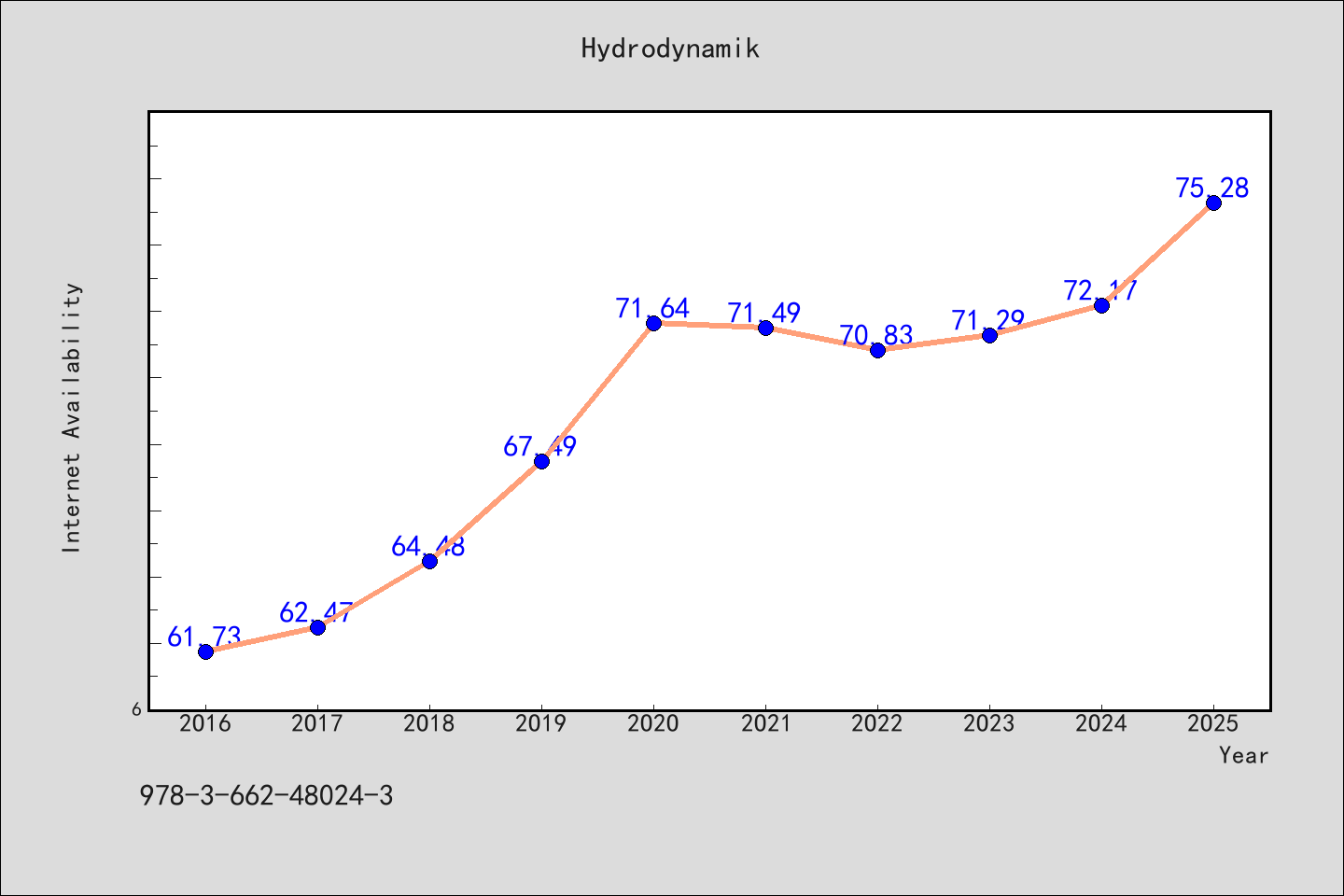The height and width of the screenshot is (896, 1344).
Task: Click the data label 71.29
Action: (x=988, y=321)
